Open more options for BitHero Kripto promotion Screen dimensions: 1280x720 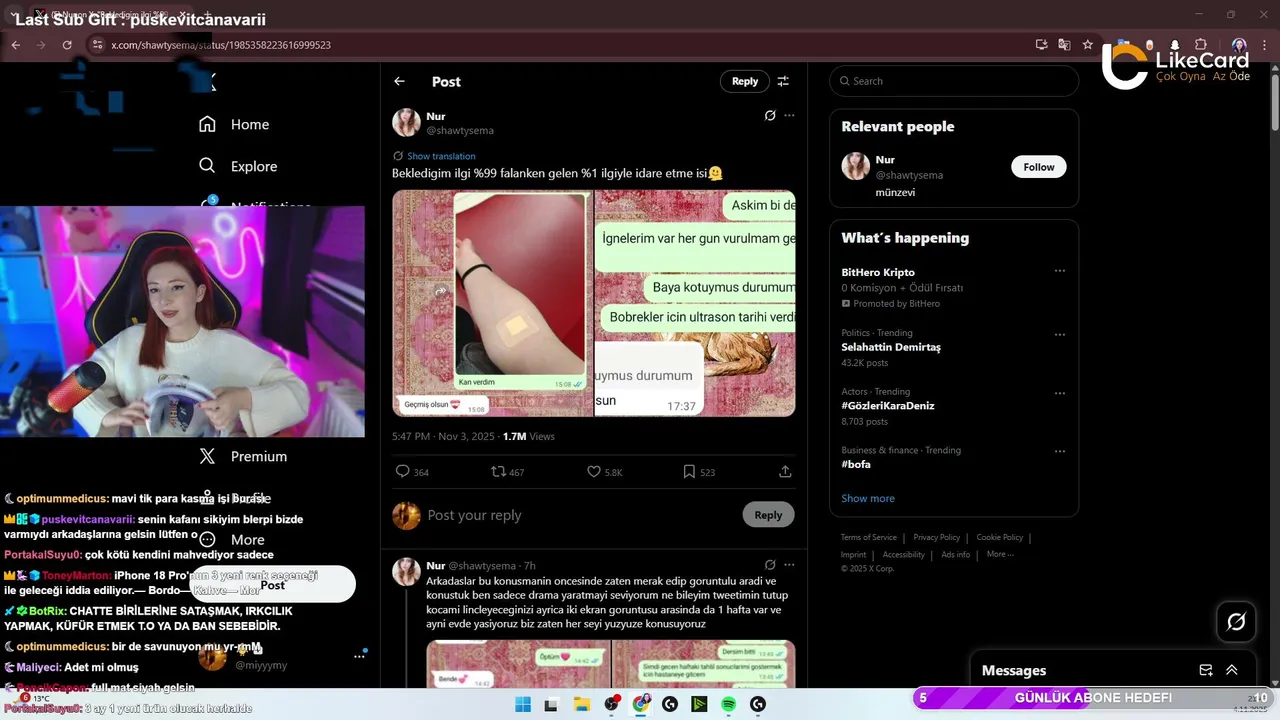pyautogui.click(x=1060, y=271)
